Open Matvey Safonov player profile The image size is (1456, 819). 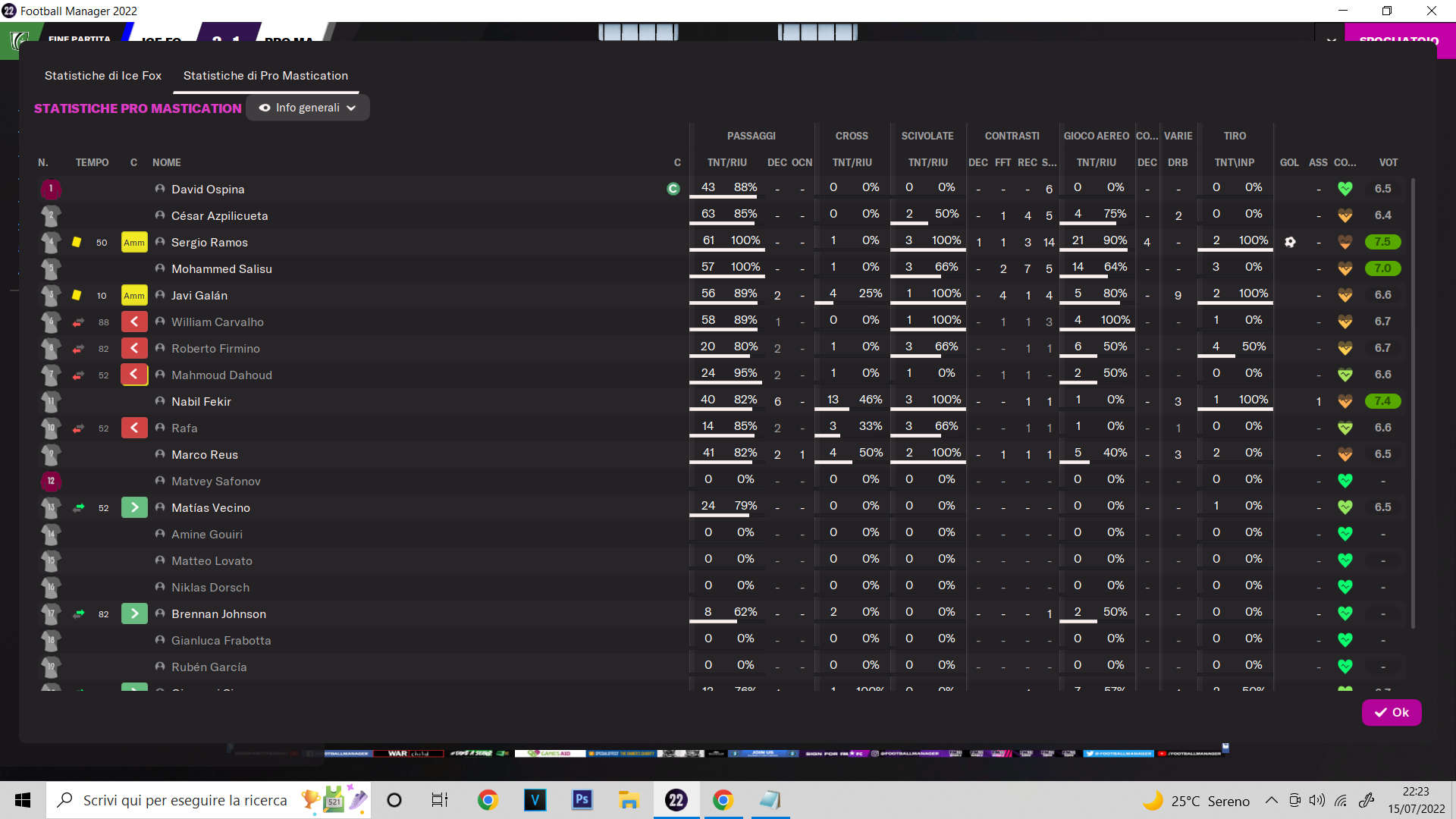[x=216, y=482]
